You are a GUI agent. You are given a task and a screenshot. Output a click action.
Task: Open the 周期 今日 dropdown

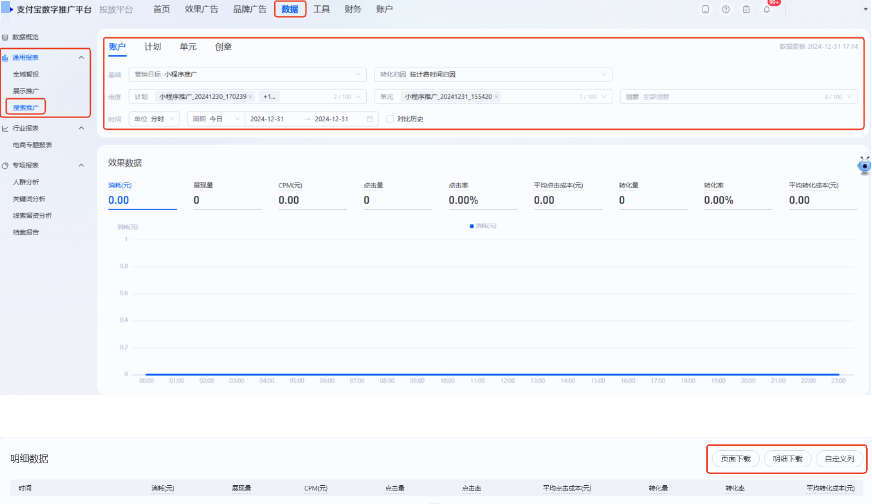tap(215, 119)
